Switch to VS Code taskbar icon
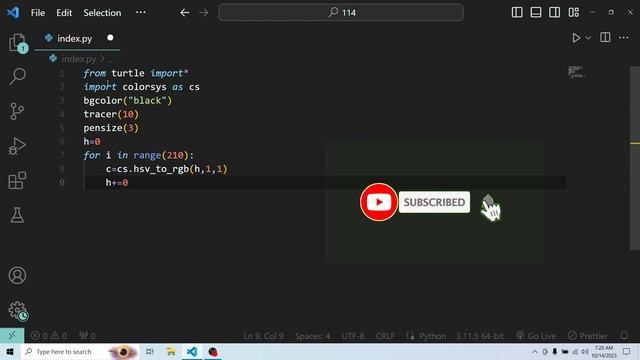 (x=191, y=351)
